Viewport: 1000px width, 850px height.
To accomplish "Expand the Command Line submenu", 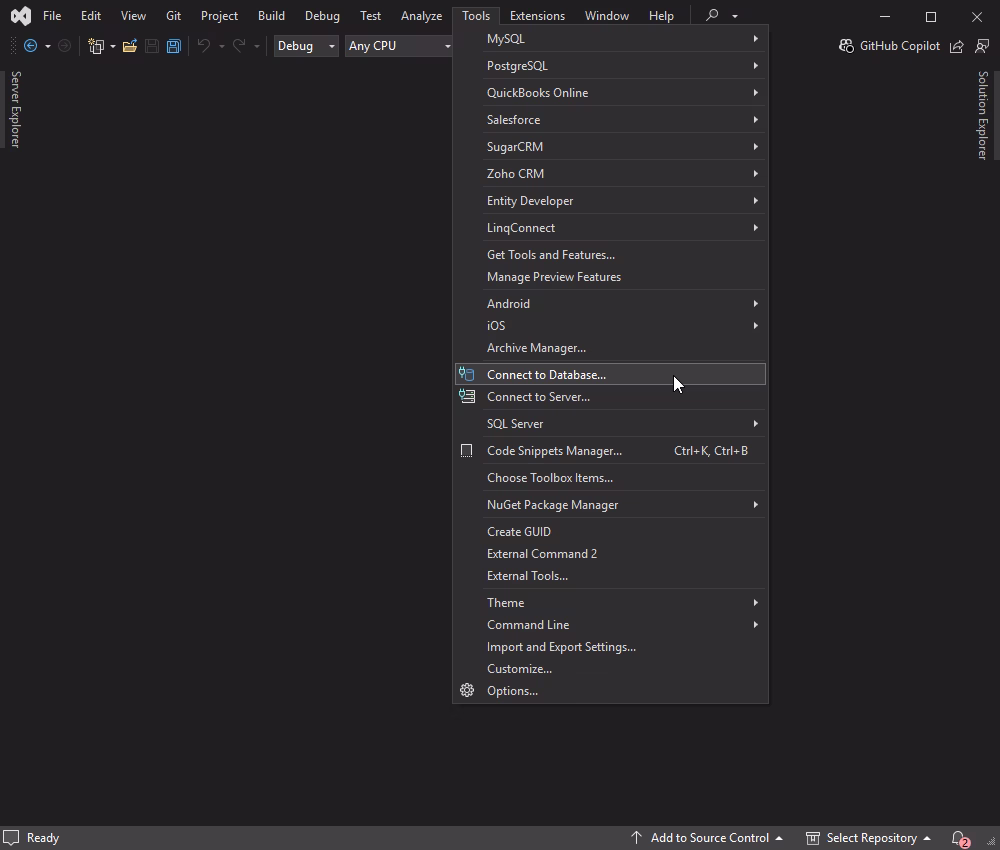I will 611,625.
